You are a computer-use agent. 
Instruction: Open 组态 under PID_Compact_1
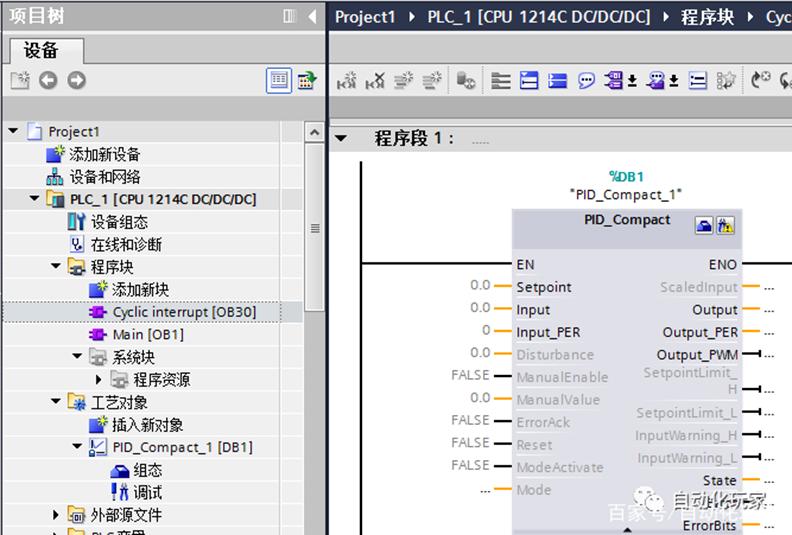pos(147,470)
